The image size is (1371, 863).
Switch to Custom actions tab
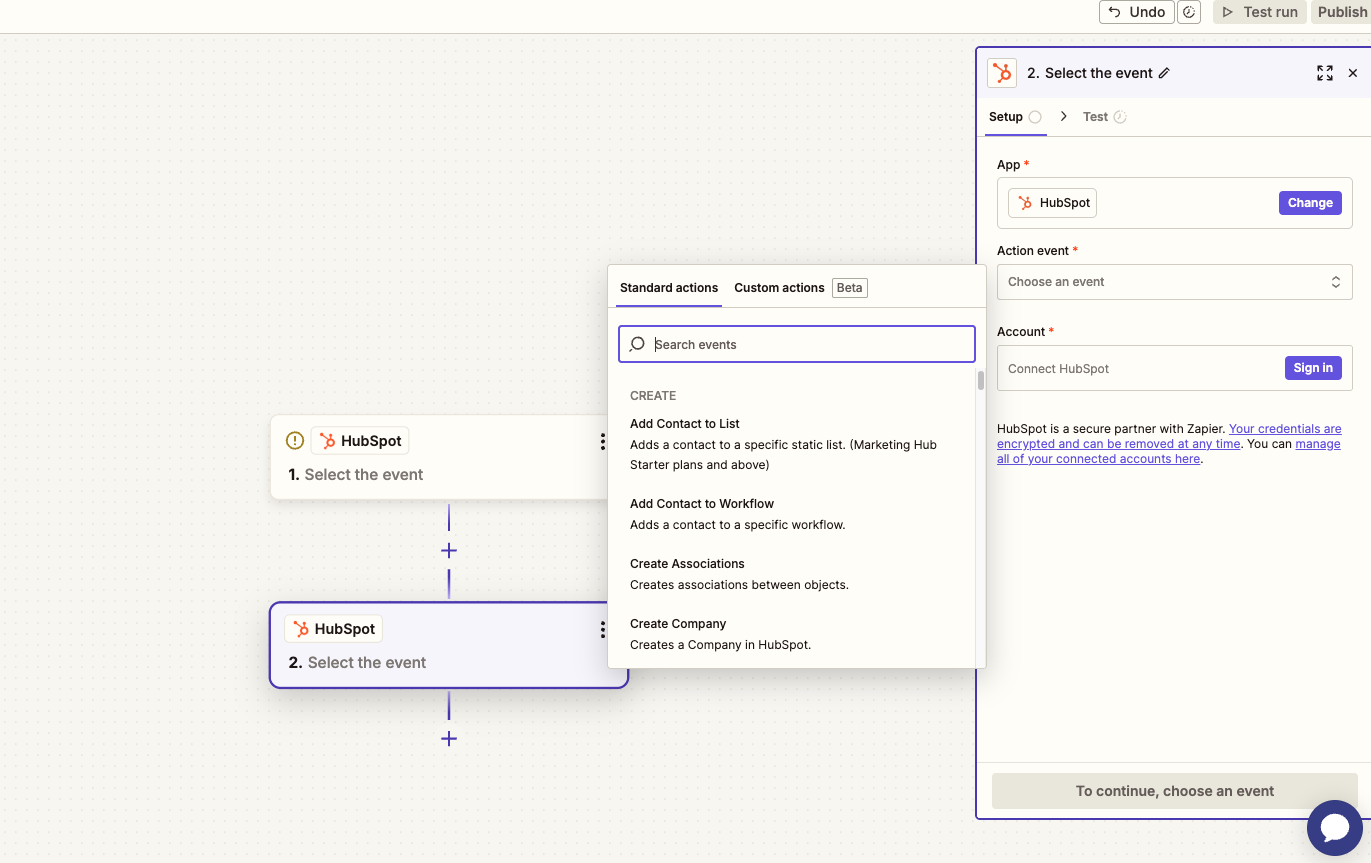(x=779, y=288)
